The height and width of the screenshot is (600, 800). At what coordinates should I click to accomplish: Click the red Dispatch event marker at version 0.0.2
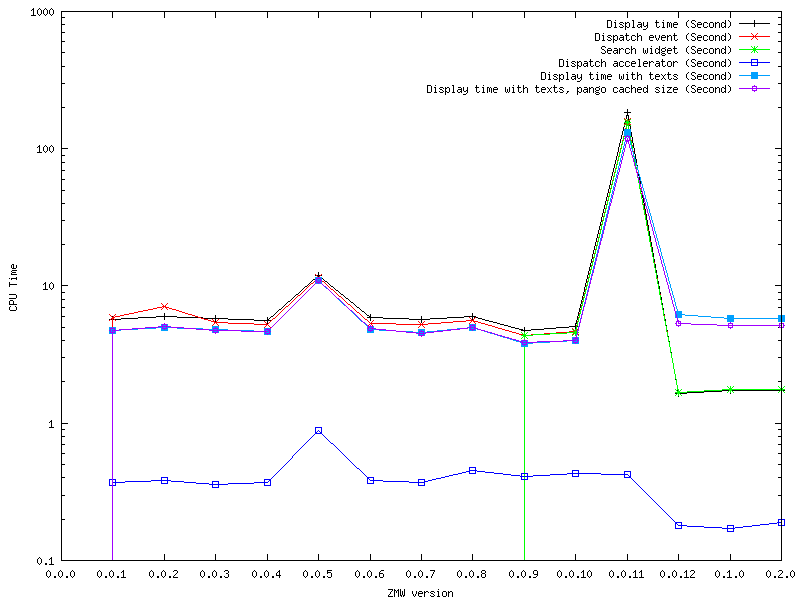[164, 307]
